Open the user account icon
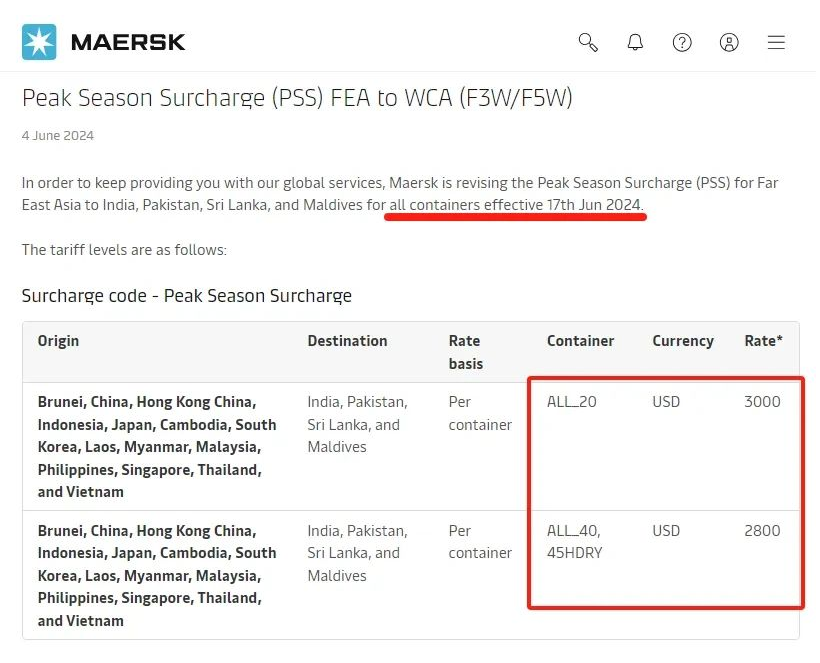 tap(729, 42)
